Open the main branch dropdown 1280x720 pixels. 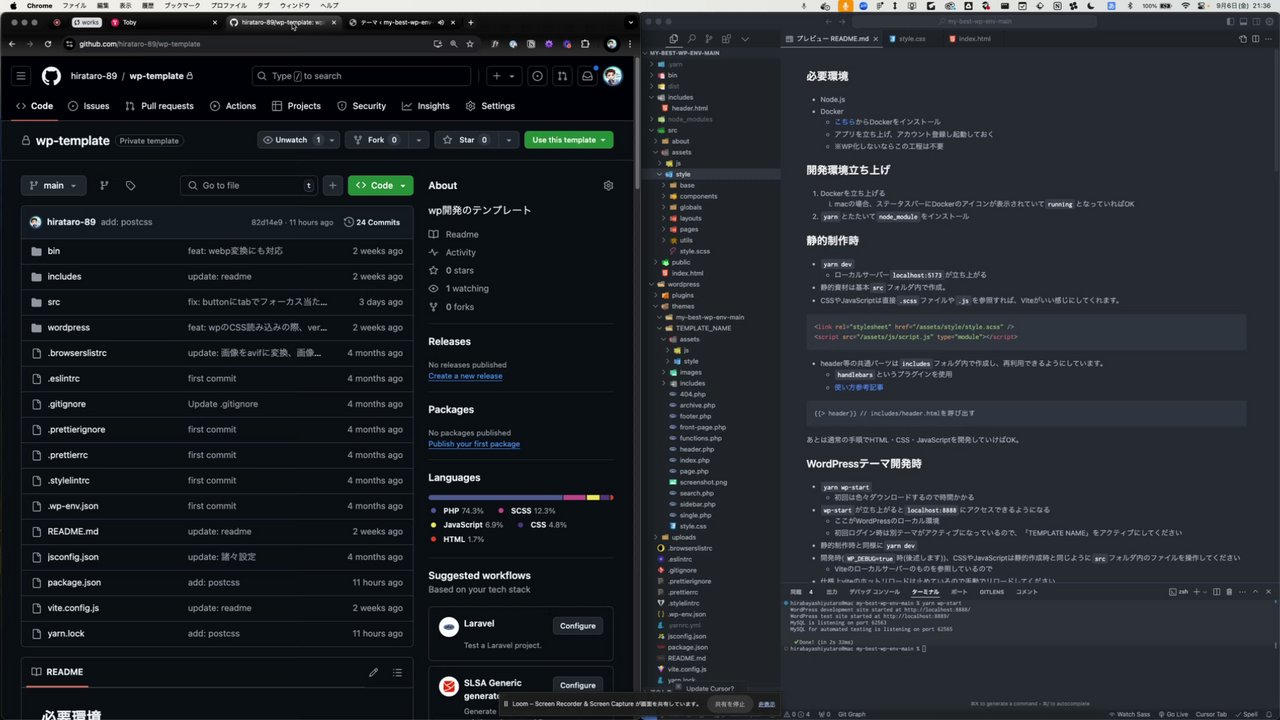pyautogui.click(x=53, y=185)
